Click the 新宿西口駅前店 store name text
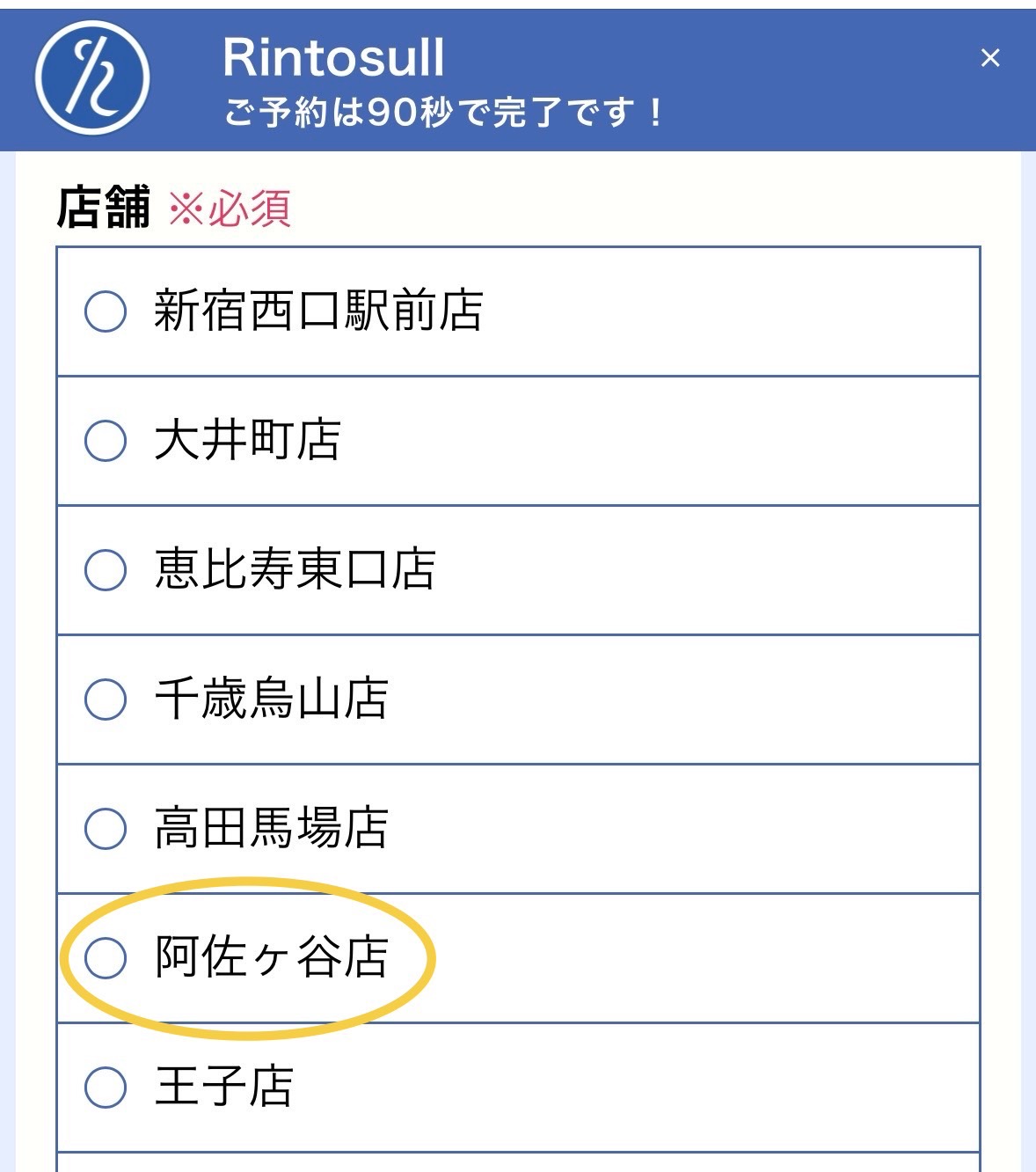 [x=318, y=311]
